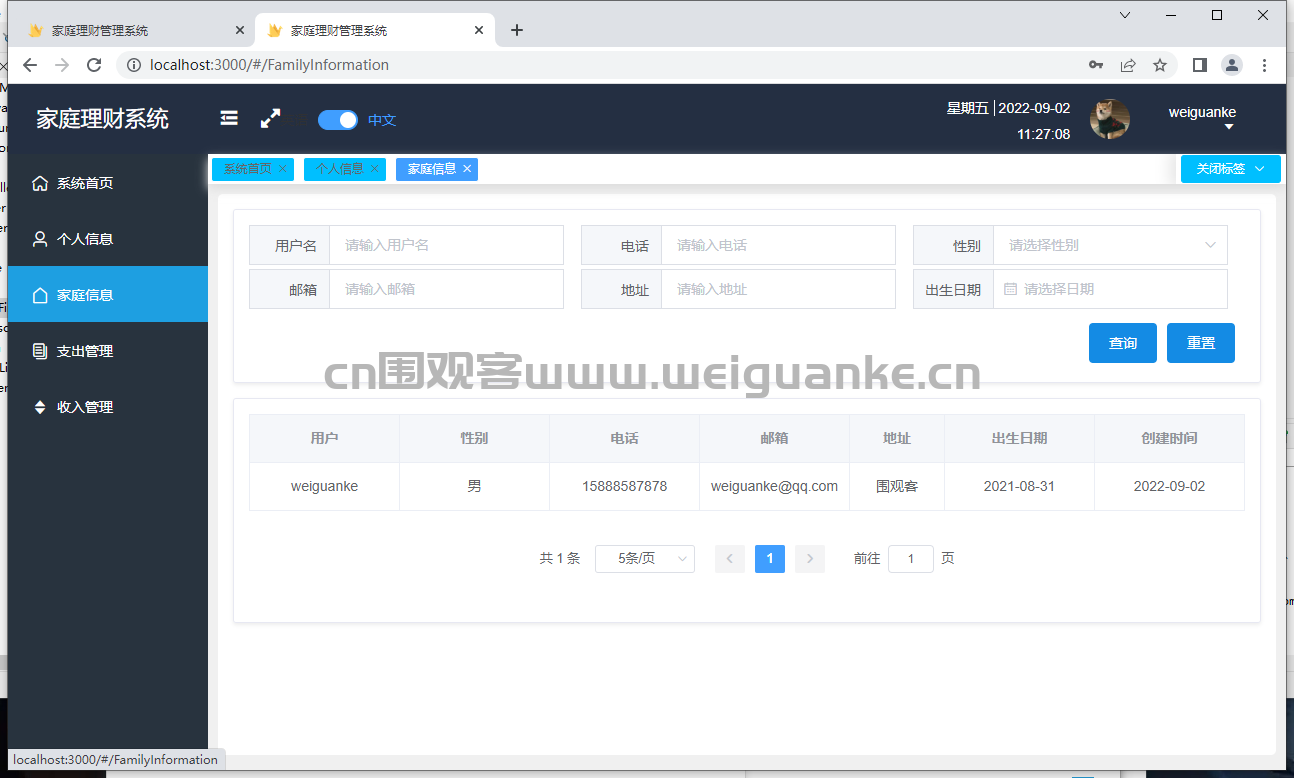Go to next page with right chevron
The height and width of the screenshot is (778, 1294).
coord(810,559)
